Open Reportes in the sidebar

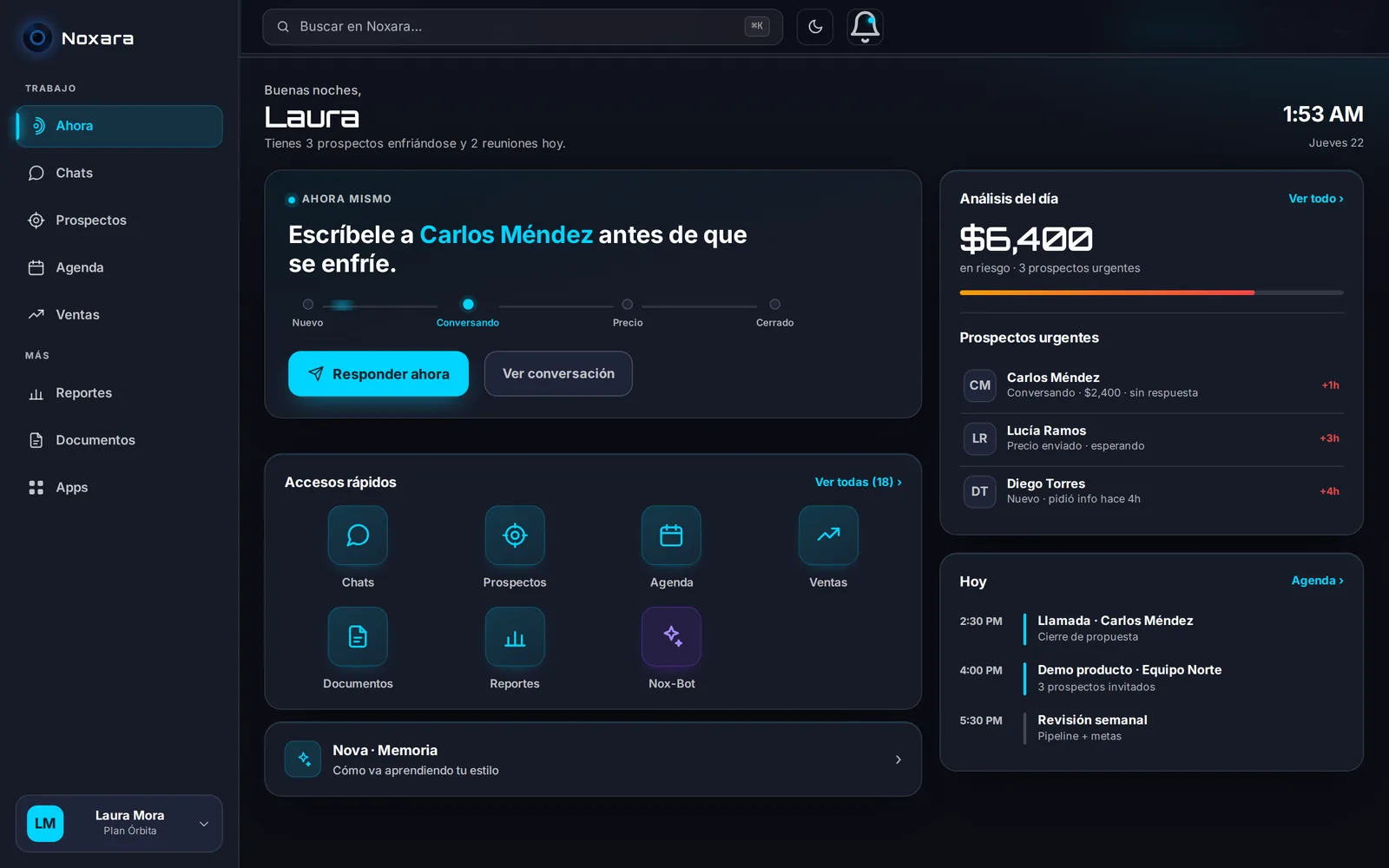pyautogui.click(x=119, y=393)
